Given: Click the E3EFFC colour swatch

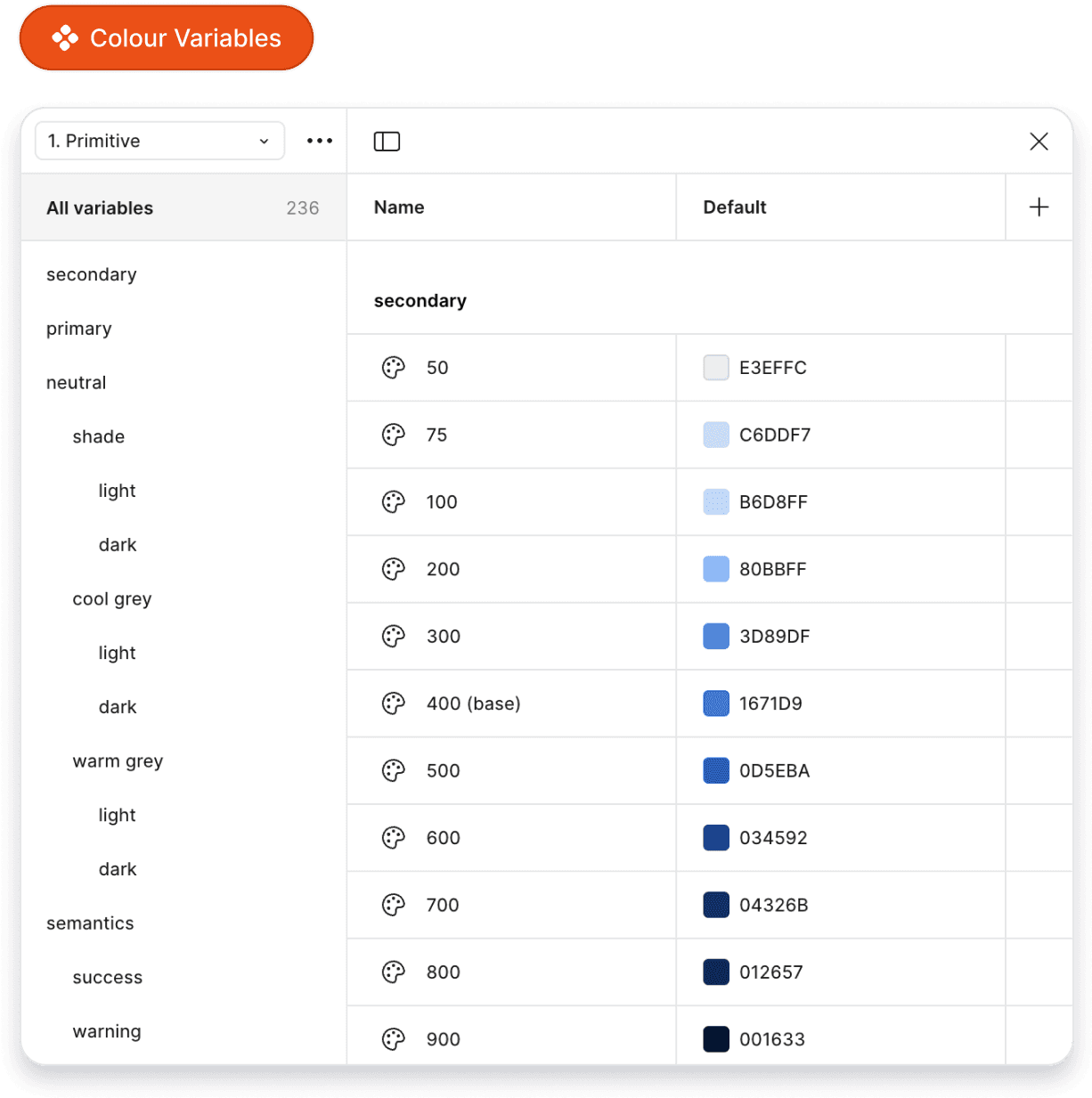Looking at the screenshot, I should click(715, 367).
